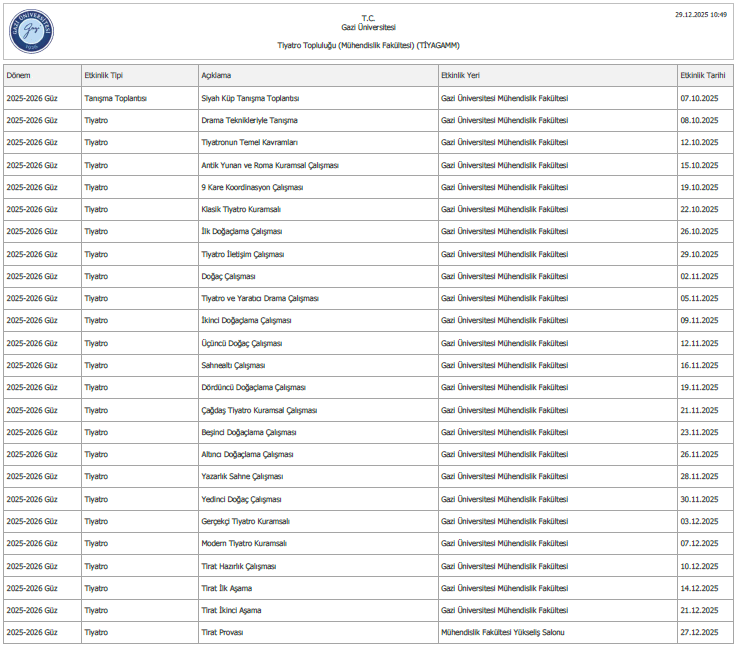Click the Çağdaş Tiyatro Kuramsal Çalışması entry
The height and width of the screenshot is (647, 737).
coord(259,410)
